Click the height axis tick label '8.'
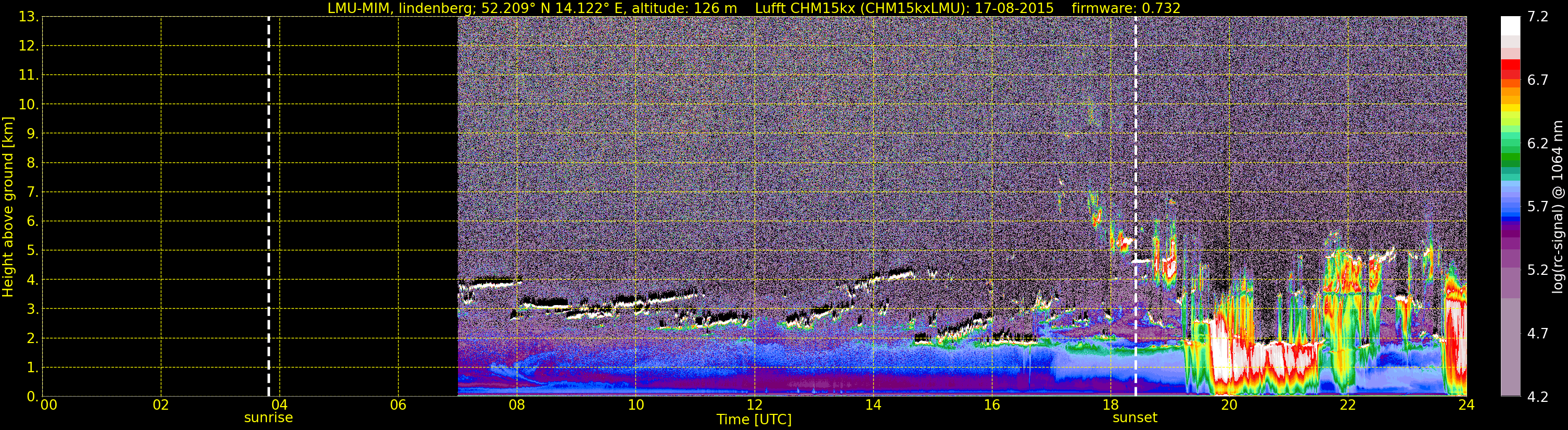The height and width of the screenshot is (430, 1568). 32,163
